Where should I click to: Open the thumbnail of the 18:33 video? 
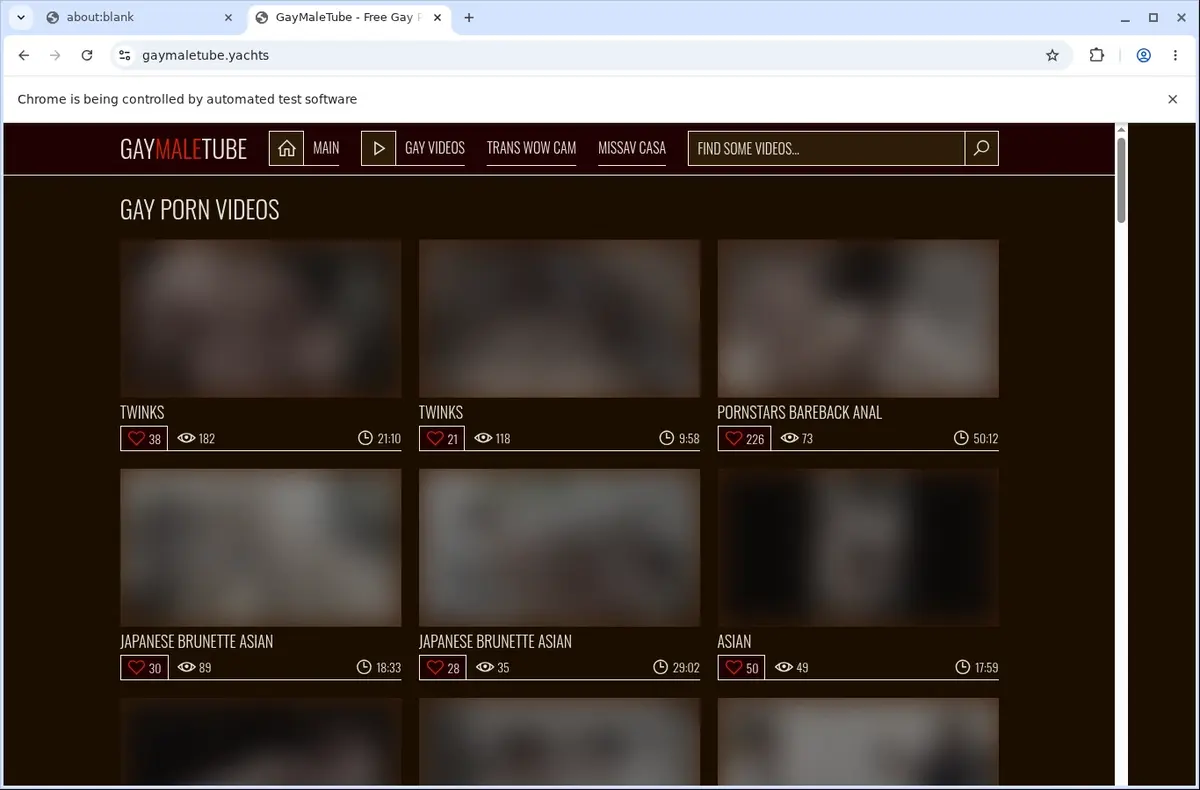(261, 547)
